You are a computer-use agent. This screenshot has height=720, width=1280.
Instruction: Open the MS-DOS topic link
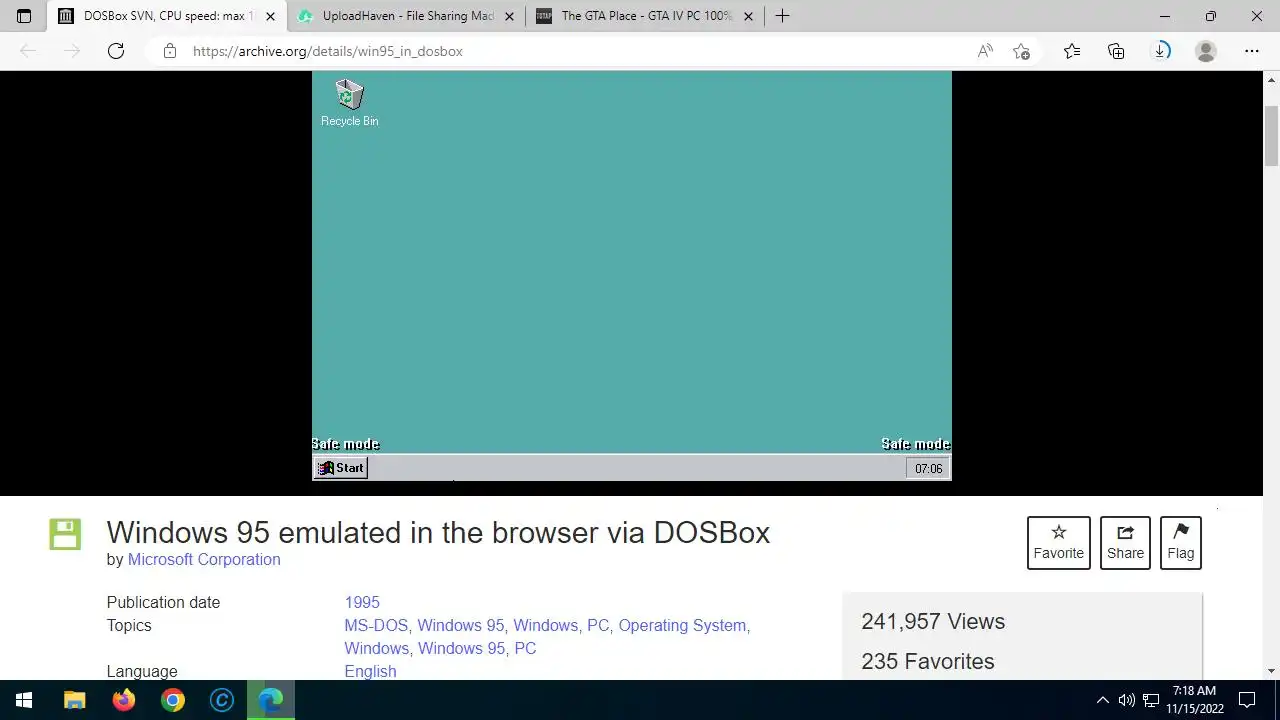click(x=377, y=625)
